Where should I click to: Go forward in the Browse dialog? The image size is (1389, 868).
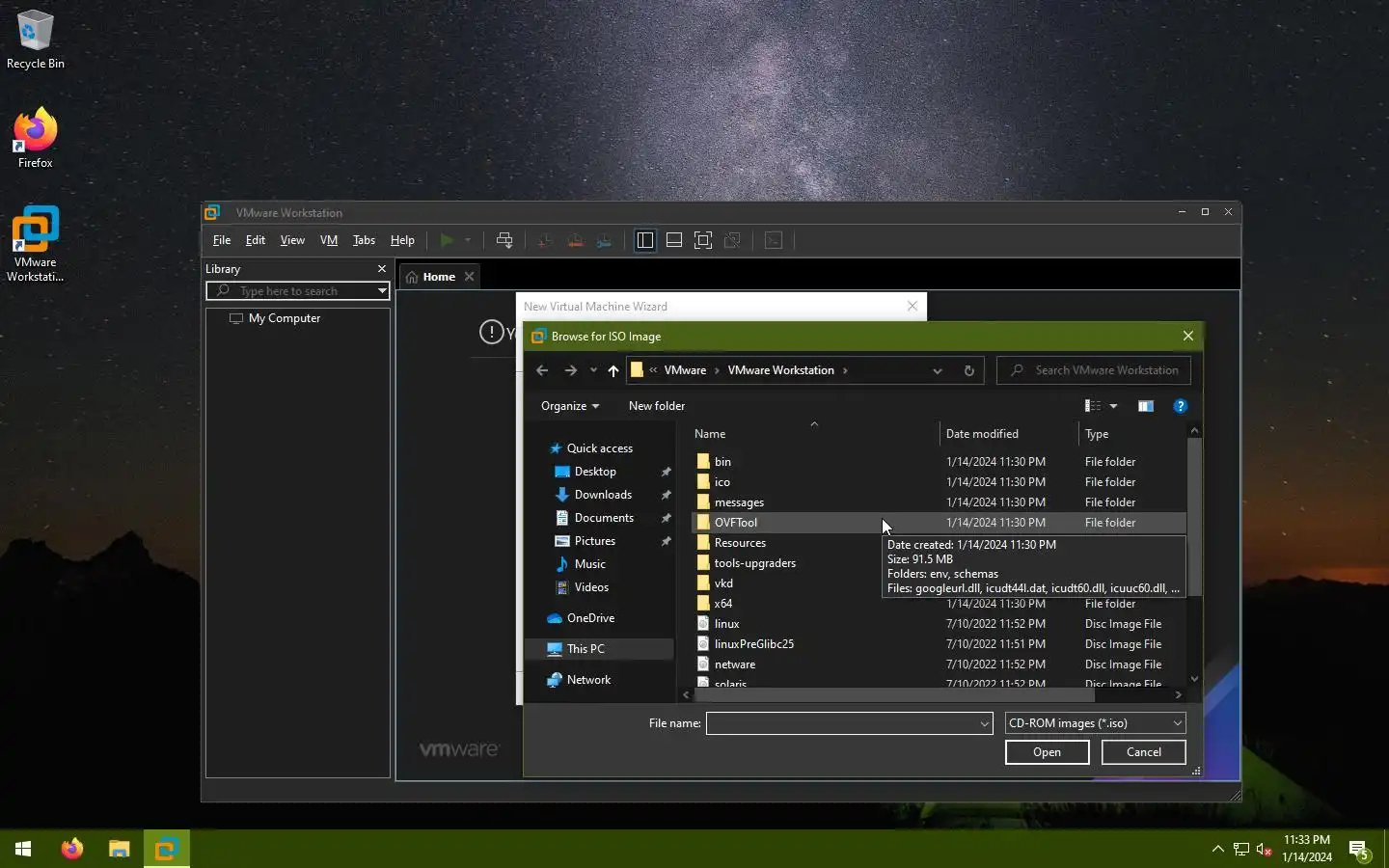[x=570, y=370]
